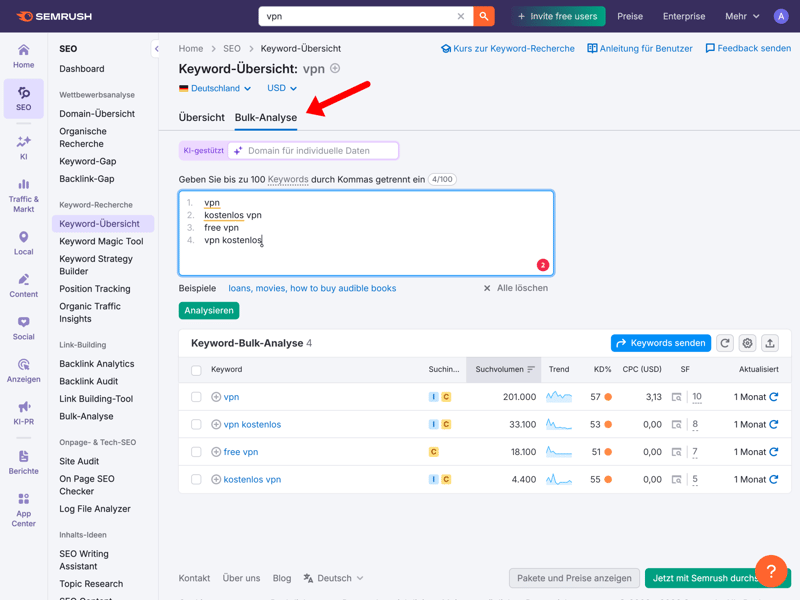Click the orange search magnifier button
This screenshot has width=800, height=600.
[484, 16]
